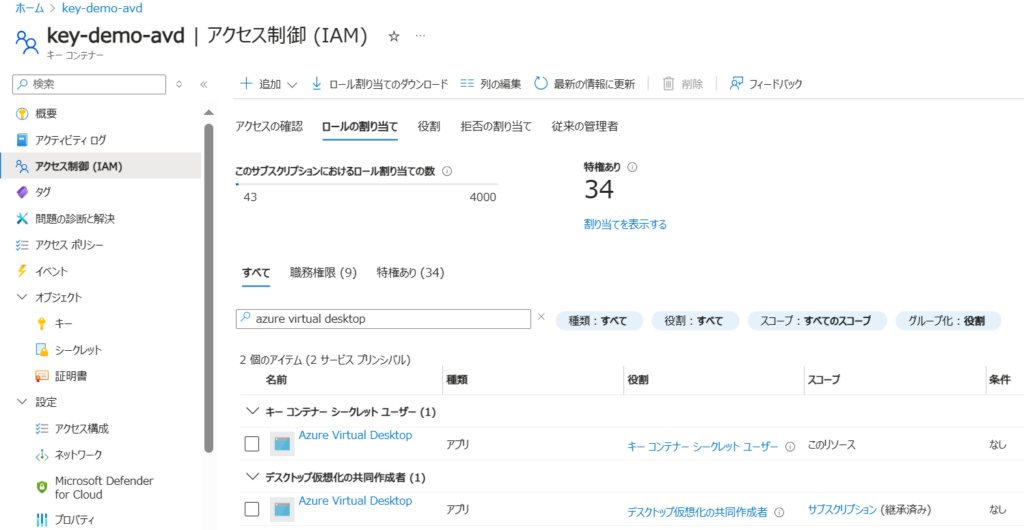Image resolution: width=1024 pixels, height=530 pixels.
Task: Click info icon beside ロール割り当ての数
Action: [447, 171]
